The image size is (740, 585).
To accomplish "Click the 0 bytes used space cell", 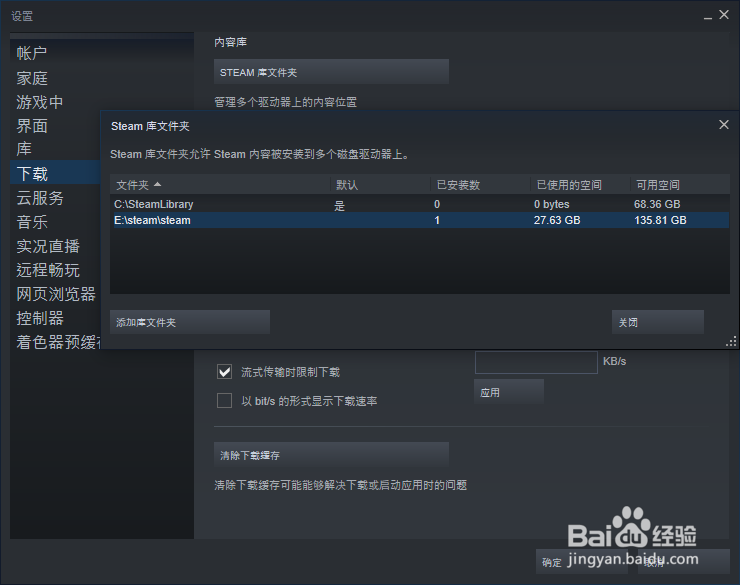I will [x=552, y=204].
